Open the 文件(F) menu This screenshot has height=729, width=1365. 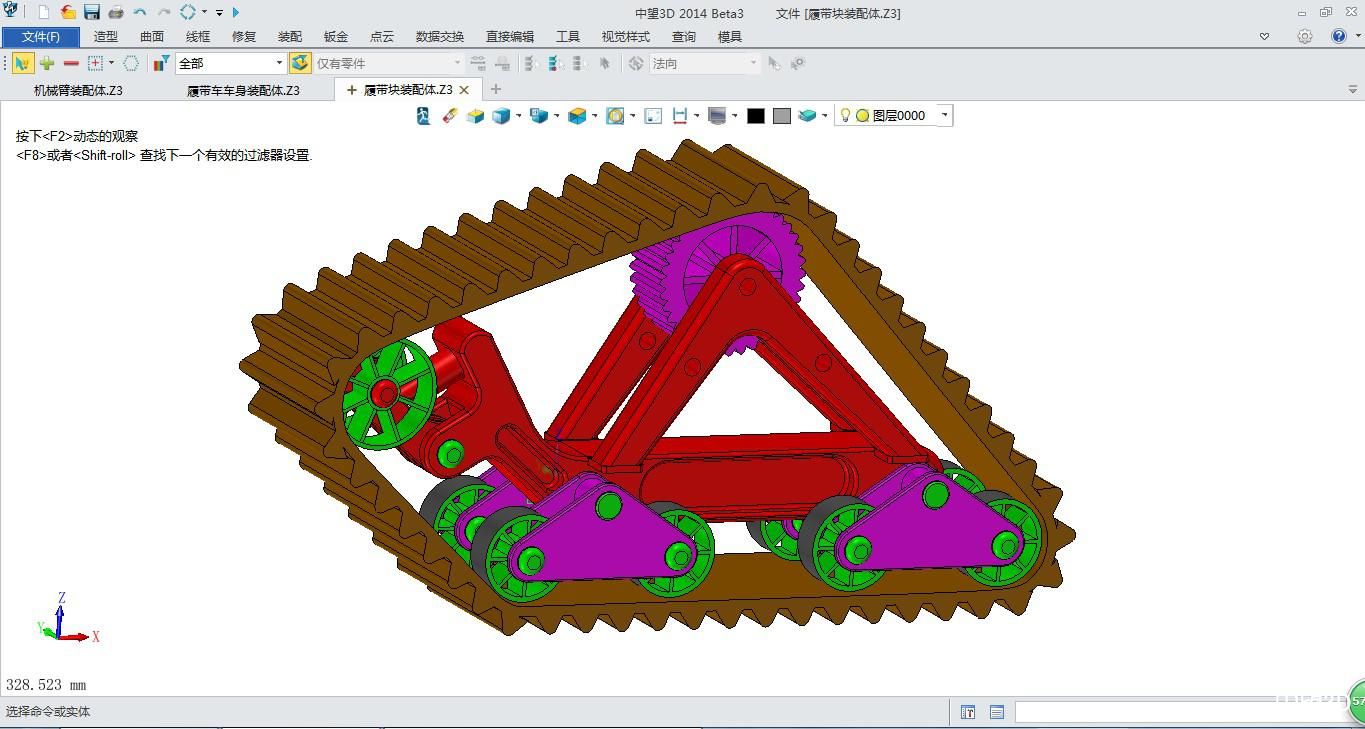40,36
